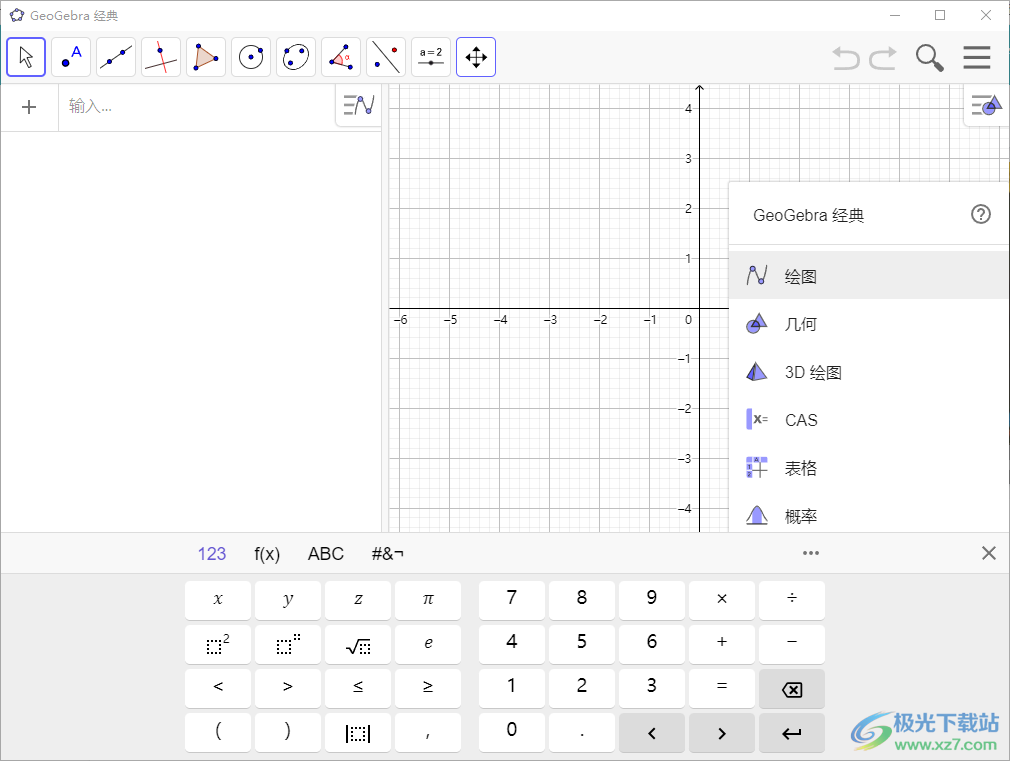1010x761 pixels.
Task: Tap the multiplication × key
Action: (722, 600)
